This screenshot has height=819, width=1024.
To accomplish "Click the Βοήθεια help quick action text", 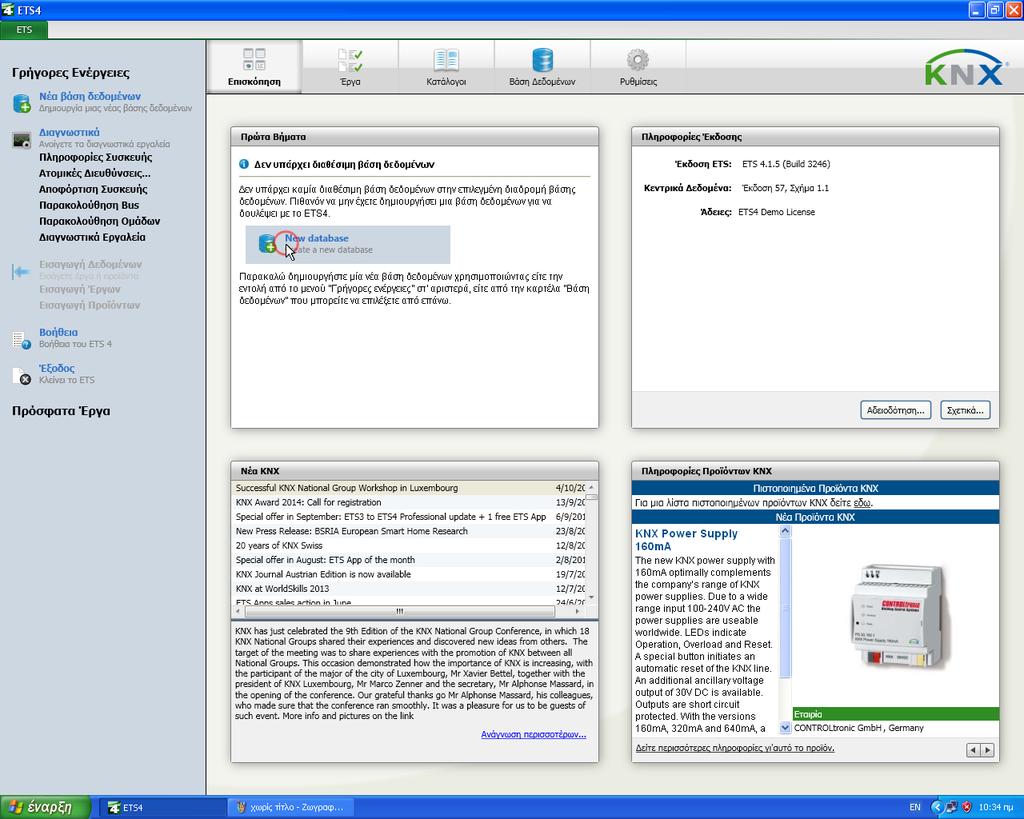I will 58,332.
